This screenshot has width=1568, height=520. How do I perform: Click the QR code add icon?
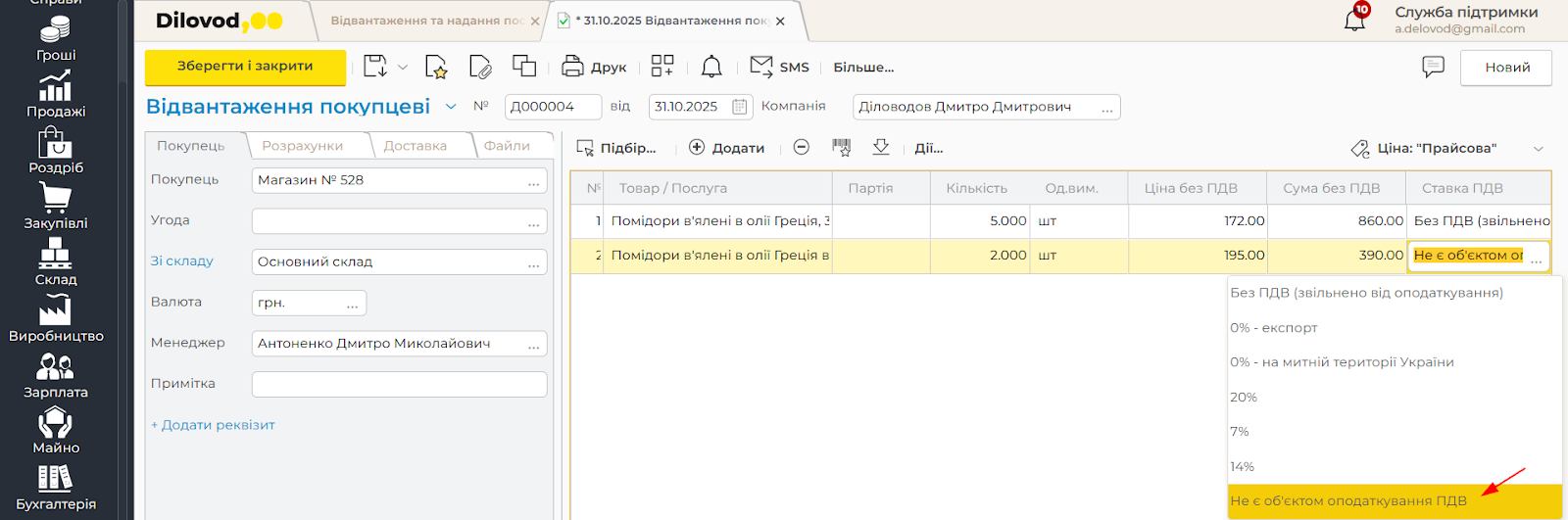(662, 67)
